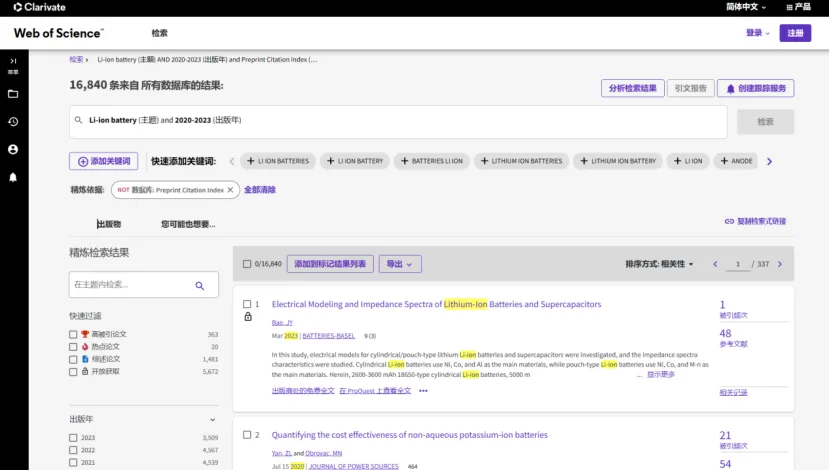Image resolution: width=829 pixels, height=470 pixels.
Task: Collapse the 出版年 filter section
Action: (x=213, y=419)
